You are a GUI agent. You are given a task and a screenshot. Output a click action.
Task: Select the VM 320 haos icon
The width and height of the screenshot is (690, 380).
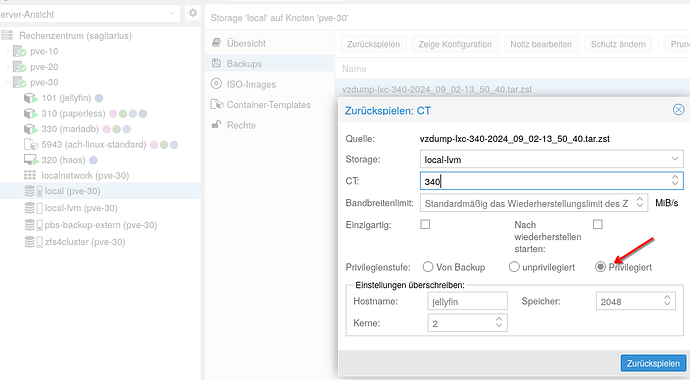coord(31,160)
